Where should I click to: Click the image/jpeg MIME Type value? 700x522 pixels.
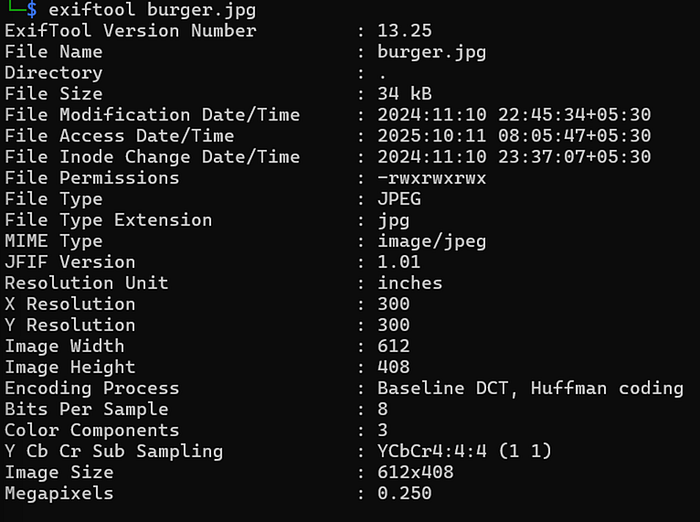[x=432, y=242]
